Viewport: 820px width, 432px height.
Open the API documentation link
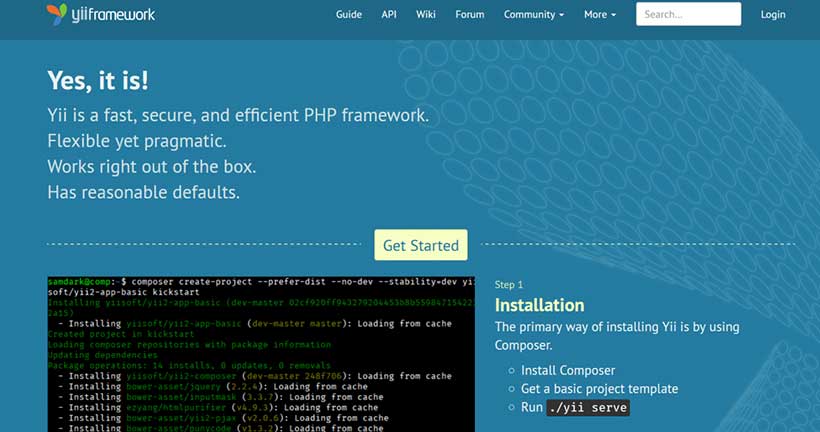pos(389,15)
